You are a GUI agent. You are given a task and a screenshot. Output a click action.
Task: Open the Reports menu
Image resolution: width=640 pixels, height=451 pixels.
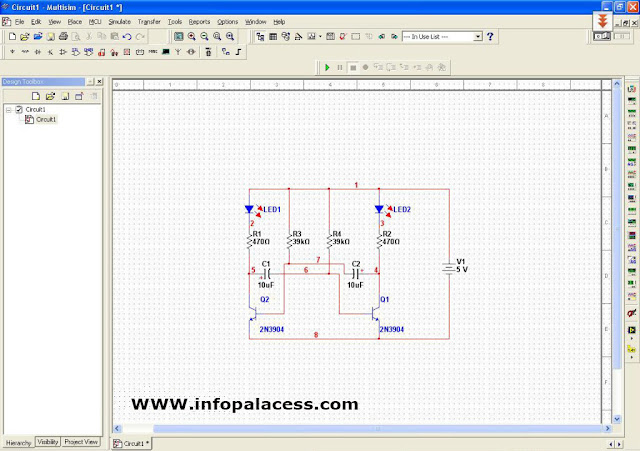pos(199,22)
